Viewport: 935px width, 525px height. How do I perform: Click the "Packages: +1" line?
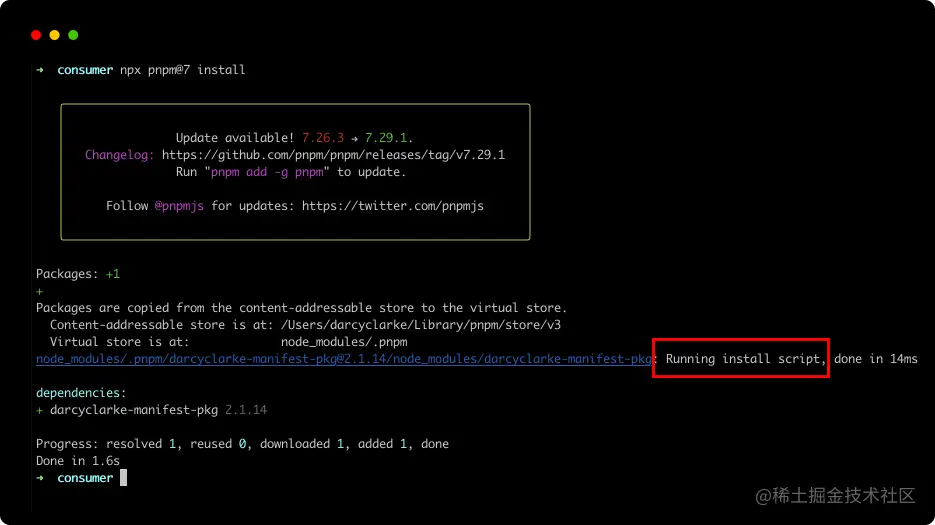[78, 274]
